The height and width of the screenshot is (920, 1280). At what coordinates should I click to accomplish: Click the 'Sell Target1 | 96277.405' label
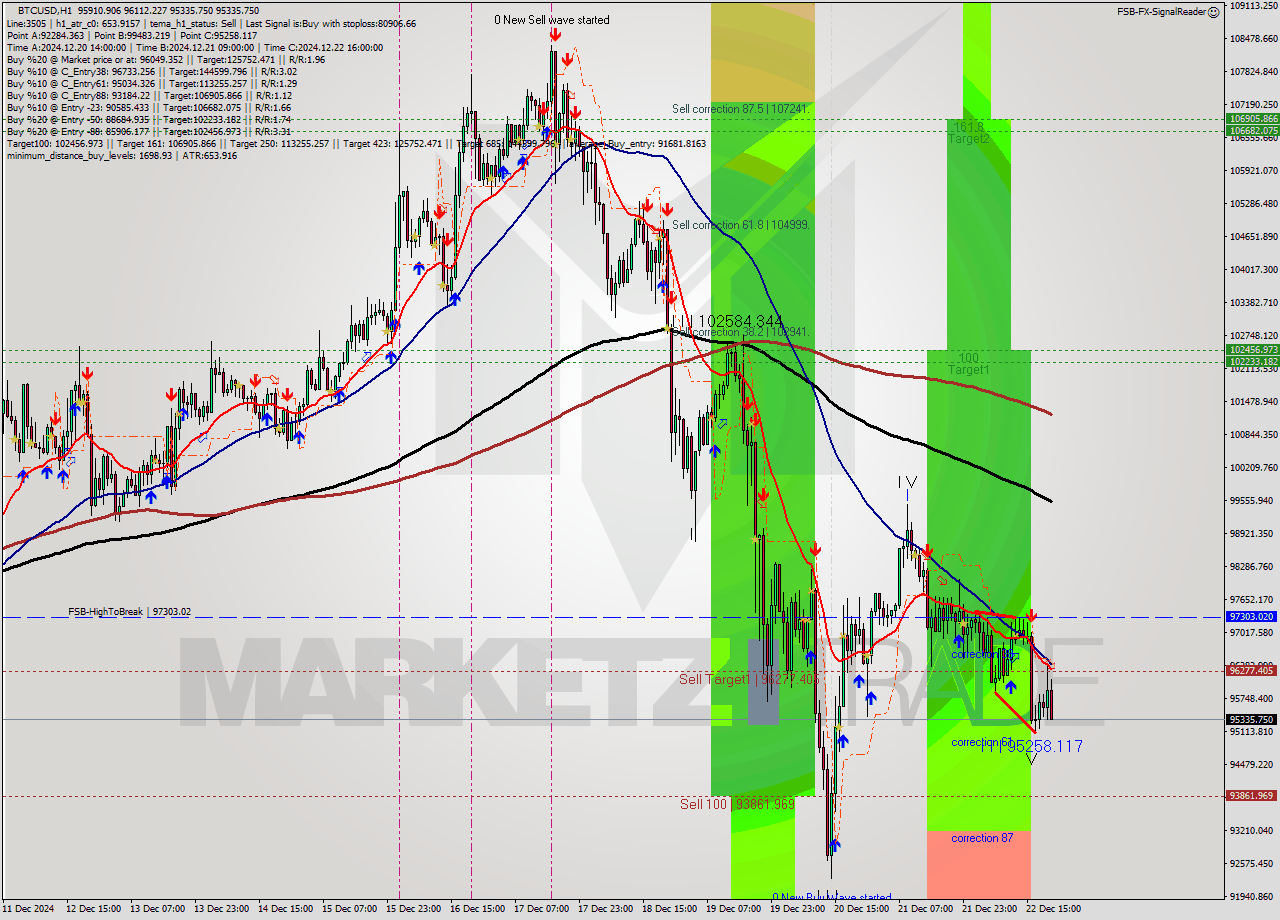[750, 679]
